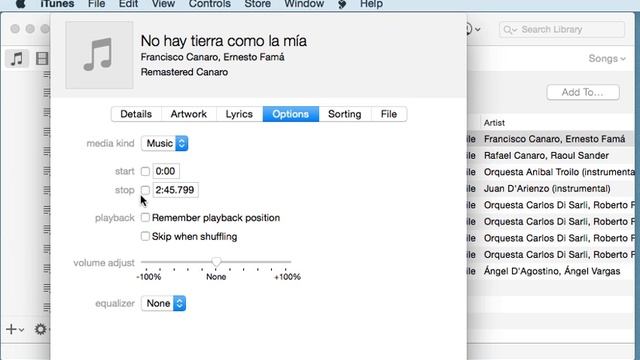Check Remember playback position
The image size is (640, 360).
coord(145,218)
